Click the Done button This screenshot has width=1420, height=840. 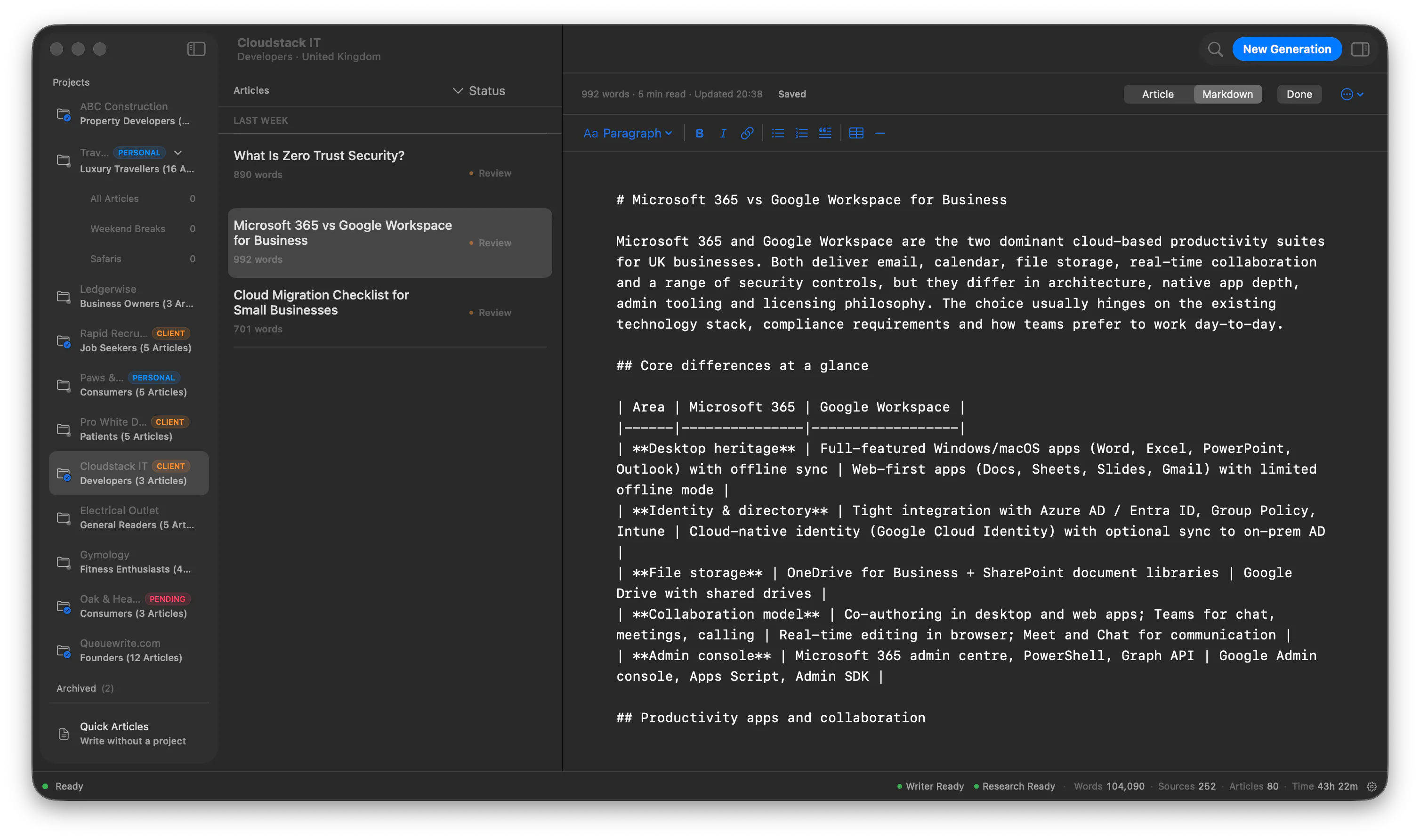1299,95
